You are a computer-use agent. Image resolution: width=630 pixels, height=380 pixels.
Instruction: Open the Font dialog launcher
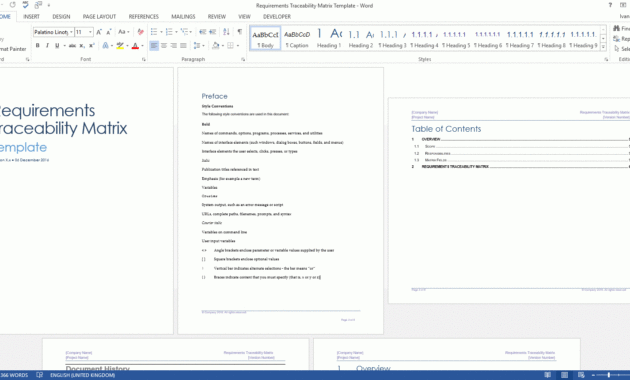144,59
